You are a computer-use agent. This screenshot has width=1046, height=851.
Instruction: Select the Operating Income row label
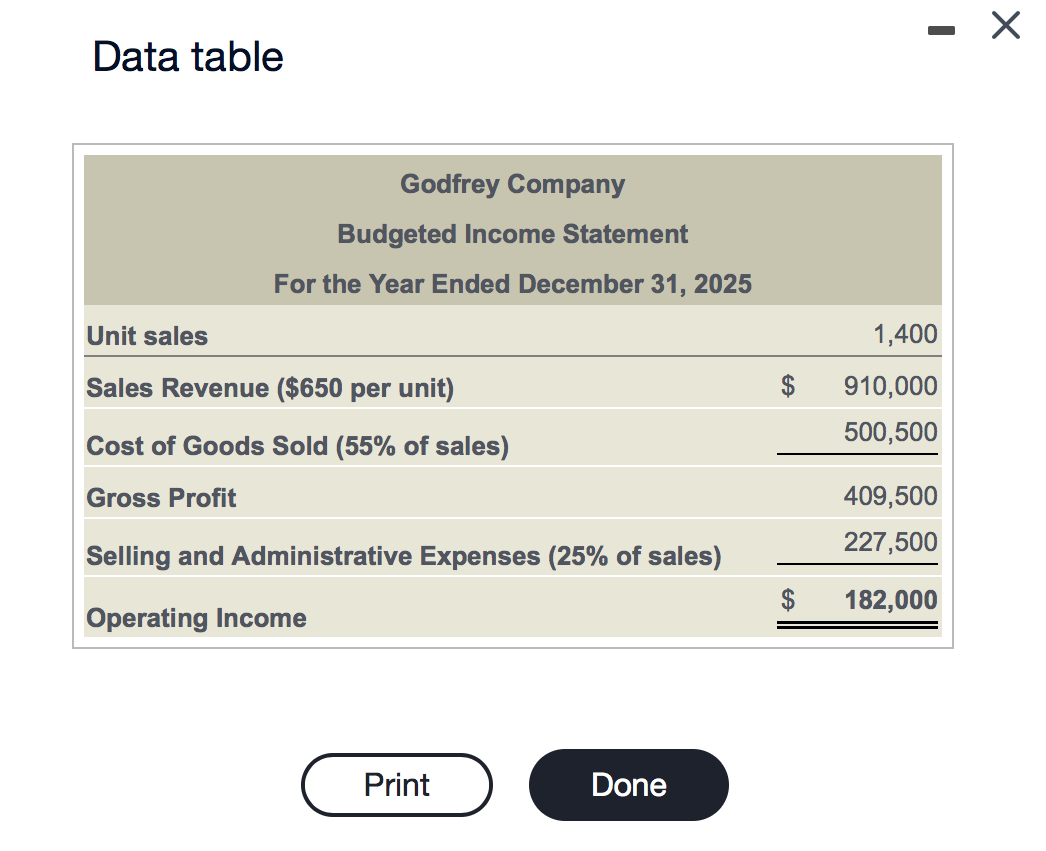pyautogui.click(x=197, y=618)
